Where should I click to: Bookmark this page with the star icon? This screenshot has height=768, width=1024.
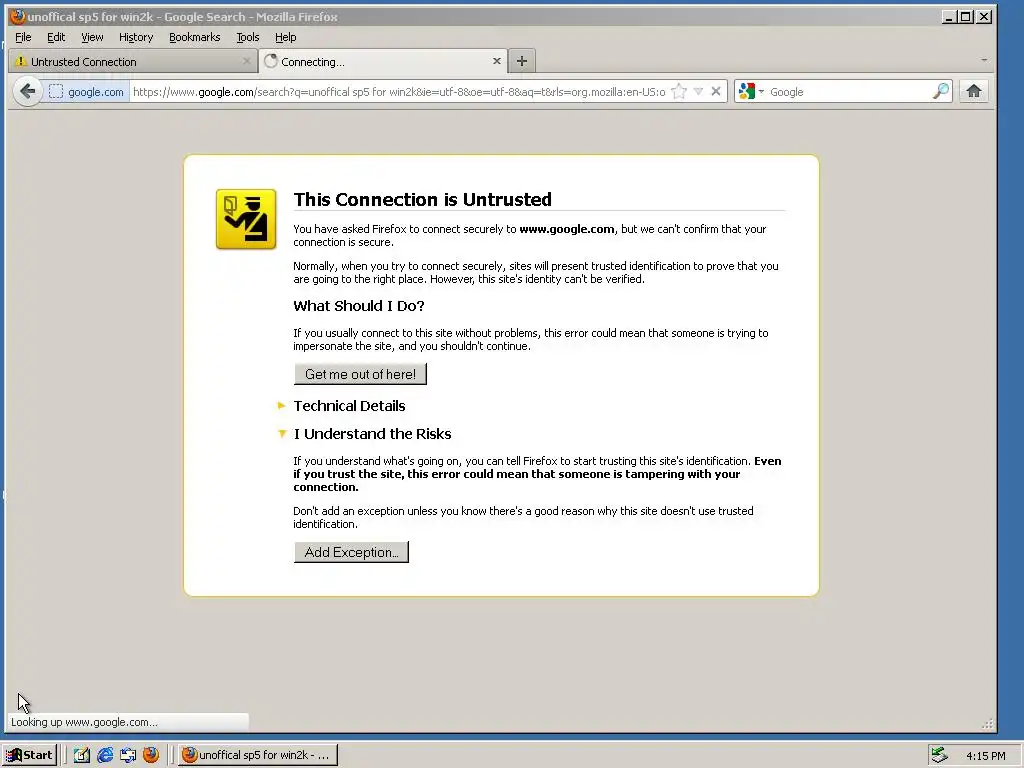click(679, 92)
